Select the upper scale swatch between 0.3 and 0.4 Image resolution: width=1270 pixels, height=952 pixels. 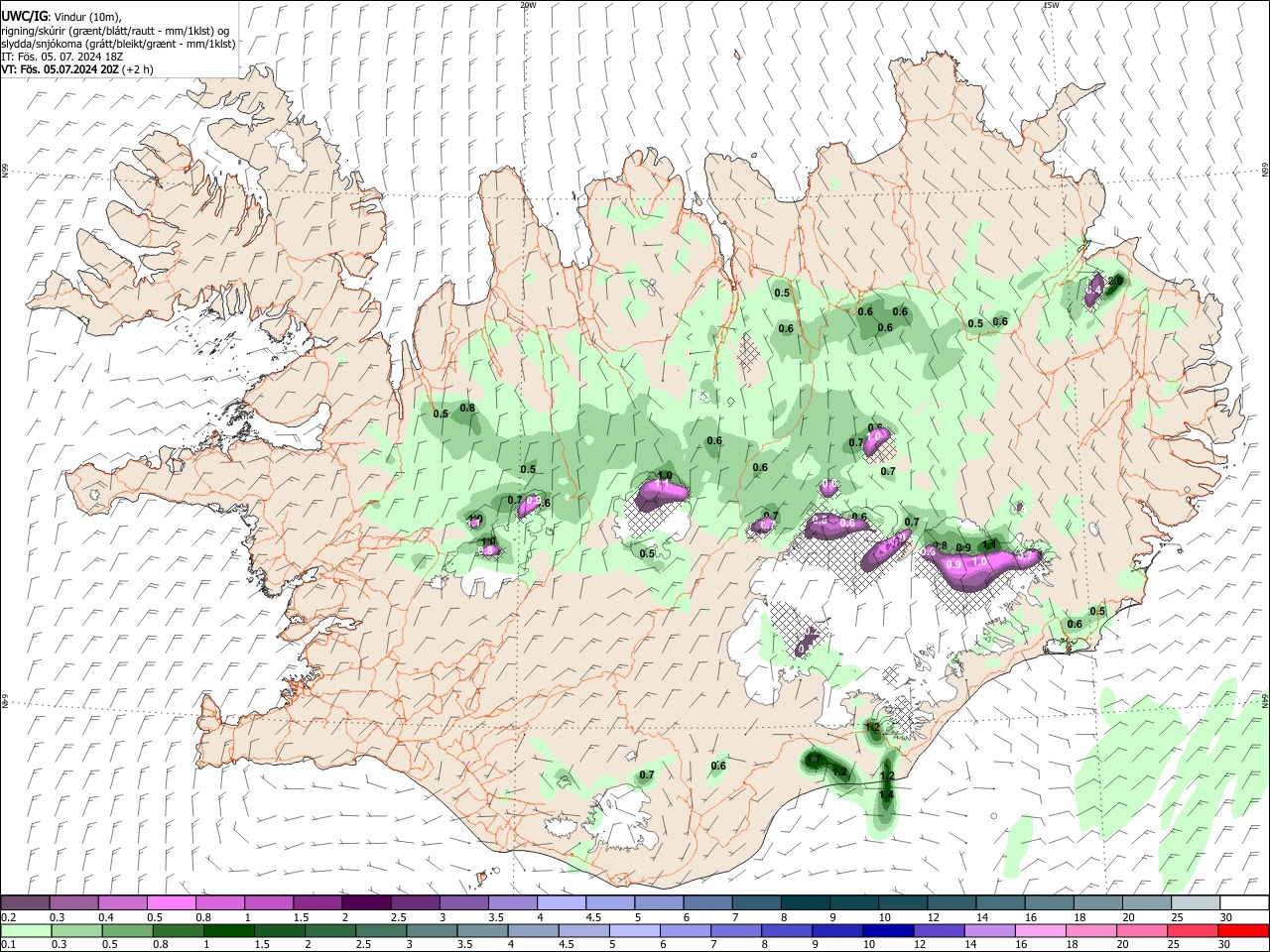click(x=73, y=903)
